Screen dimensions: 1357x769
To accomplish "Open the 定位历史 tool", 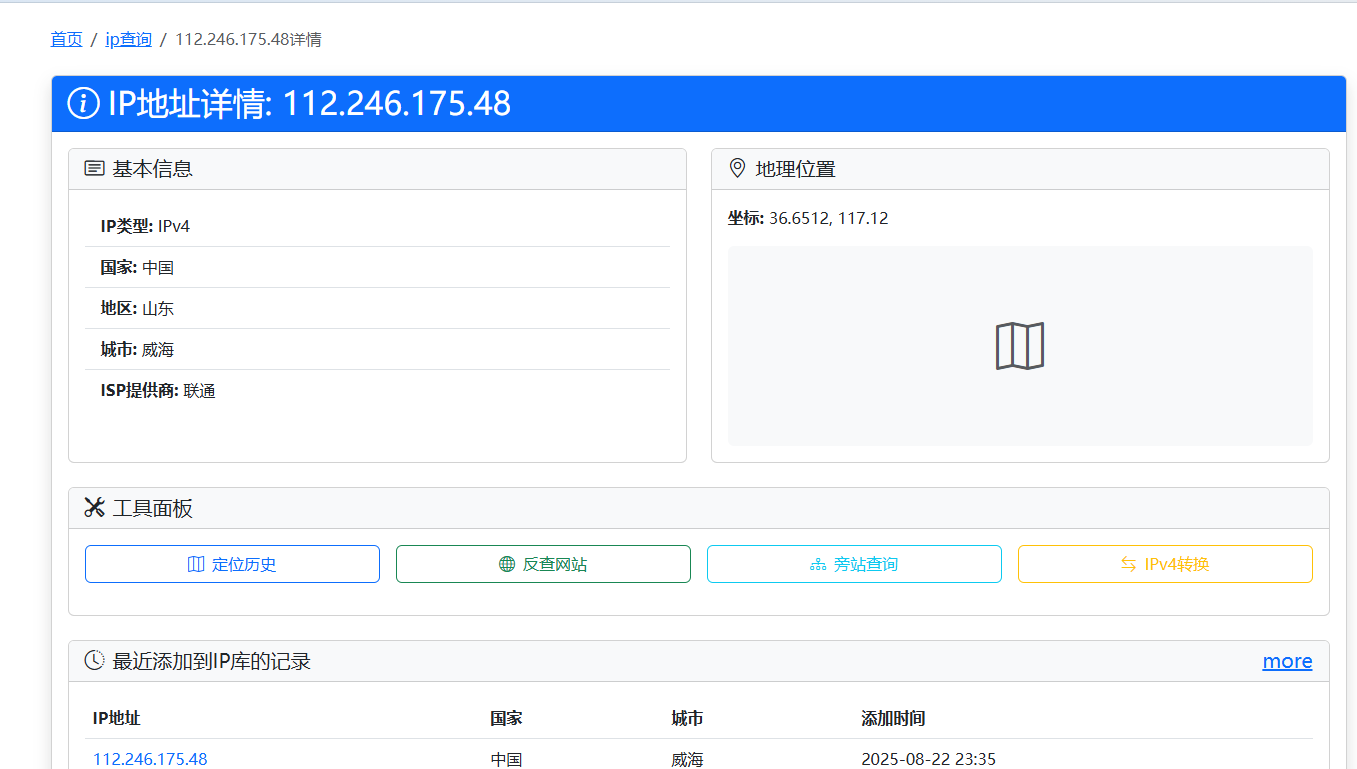I will click(232, 563).
